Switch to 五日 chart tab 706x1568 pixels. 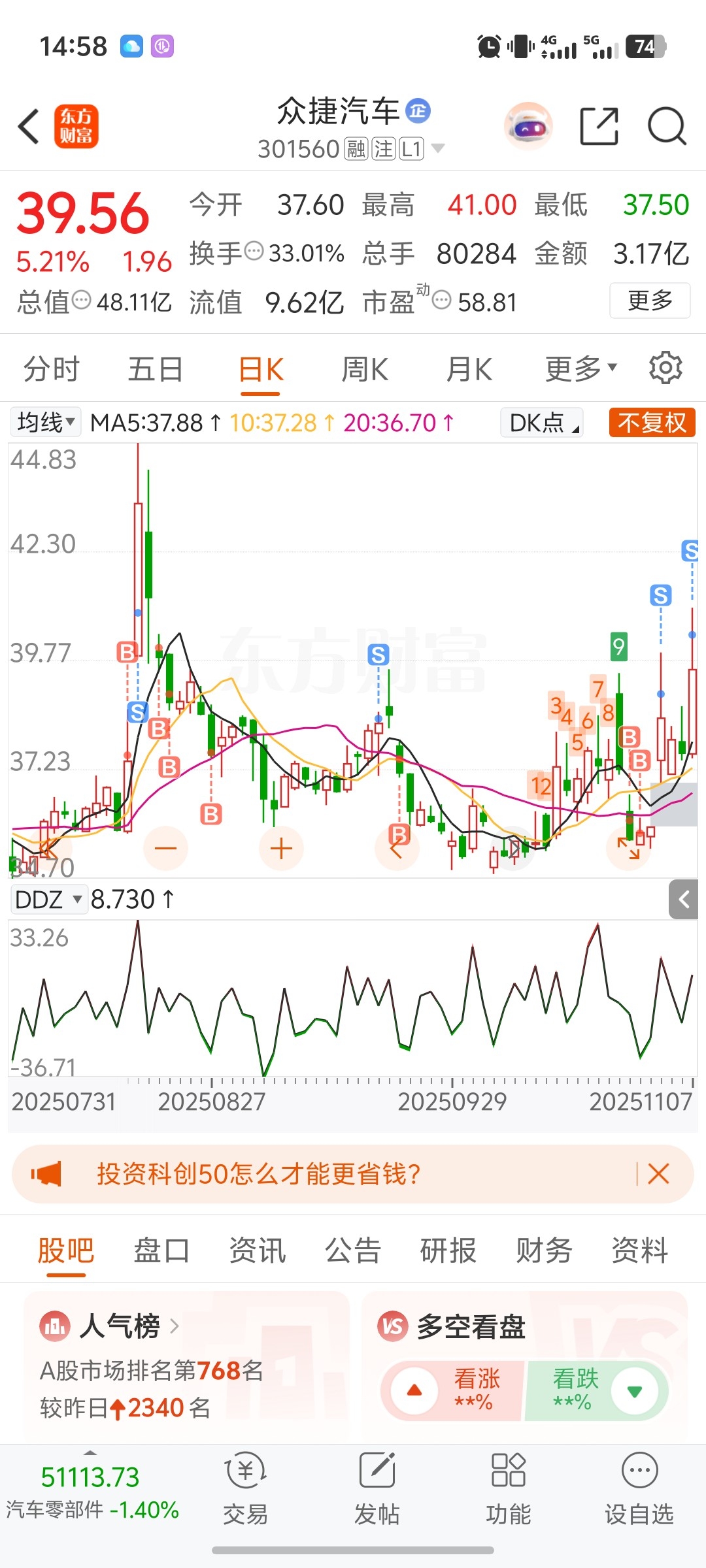pyautogui.click(x=156, y=368)
